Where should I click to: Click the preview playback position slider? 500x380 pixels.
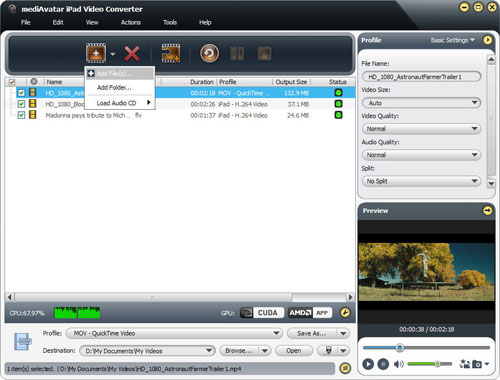(426, 348)
